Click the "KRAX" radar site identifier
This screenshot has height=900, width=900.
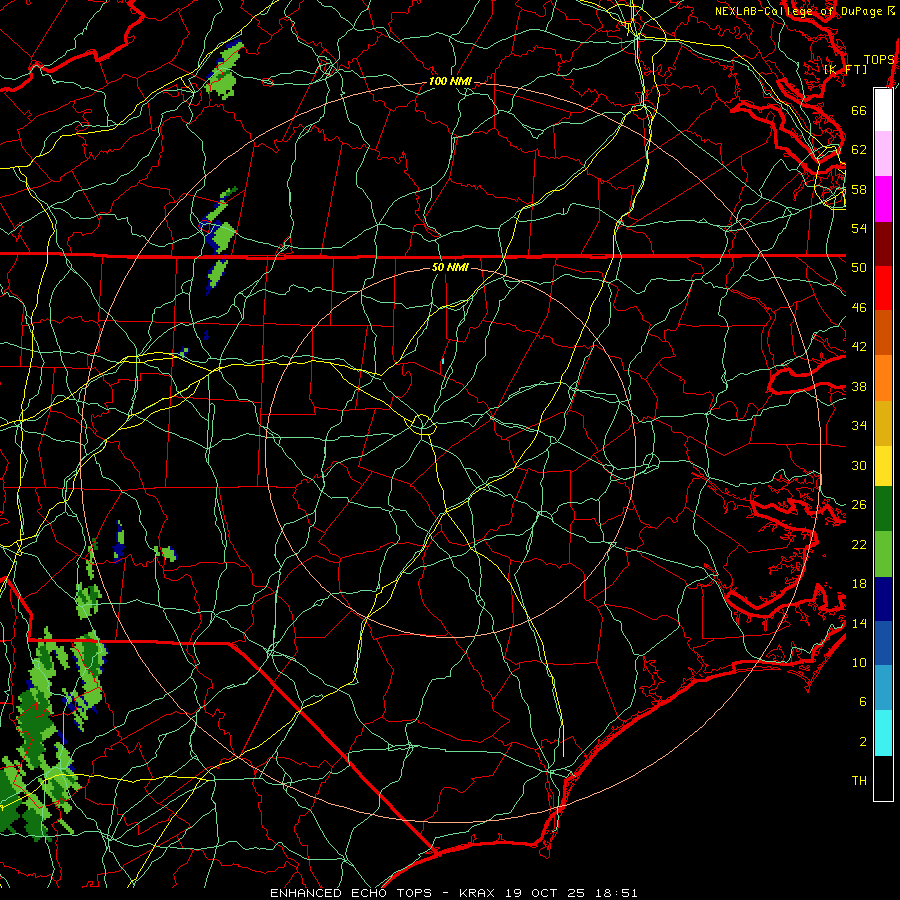(x=478, y=893)
